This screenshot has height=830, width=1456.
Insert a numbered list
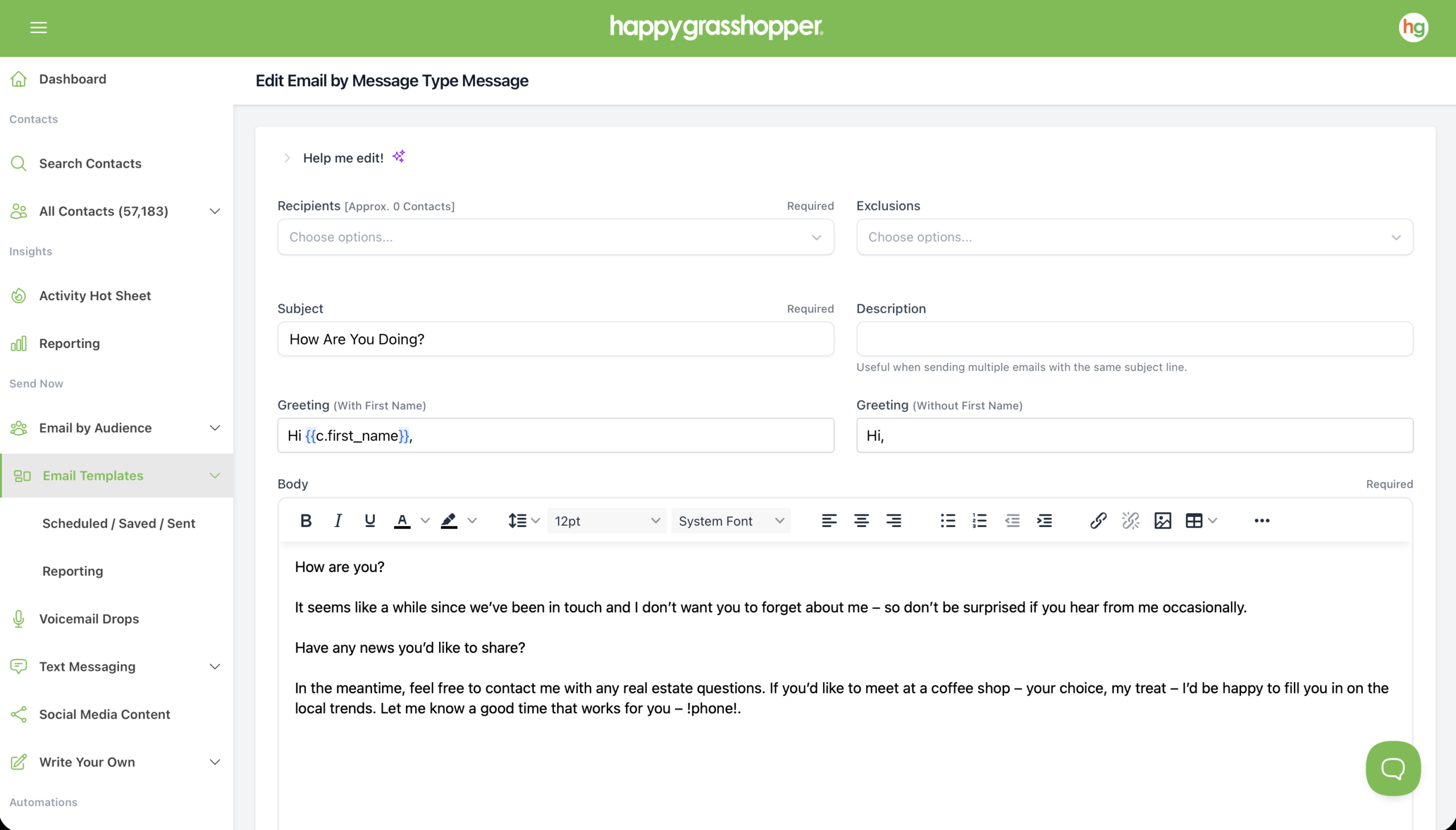[x=980, y=521]
